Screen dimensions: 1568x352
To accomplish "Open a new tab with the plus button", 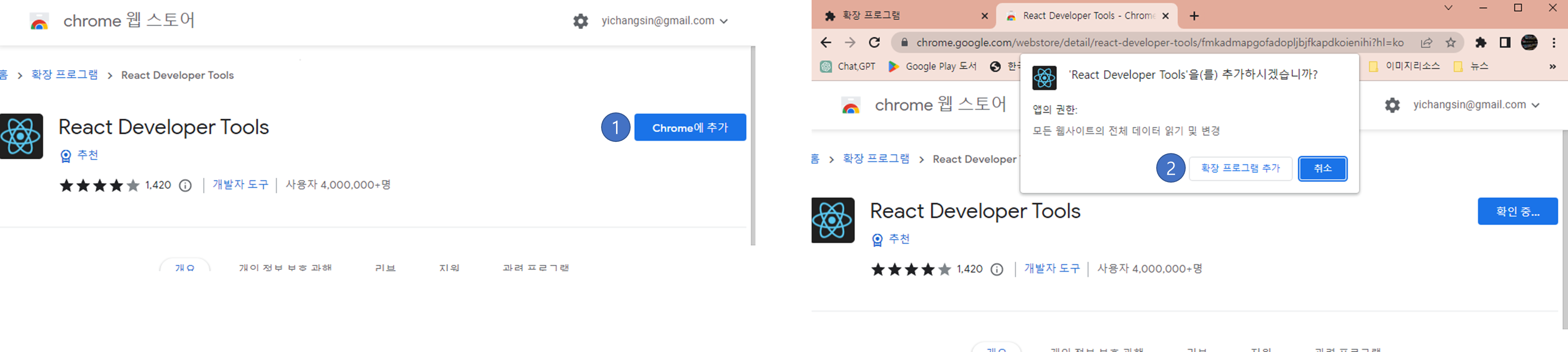I will tap(1193, 16).
